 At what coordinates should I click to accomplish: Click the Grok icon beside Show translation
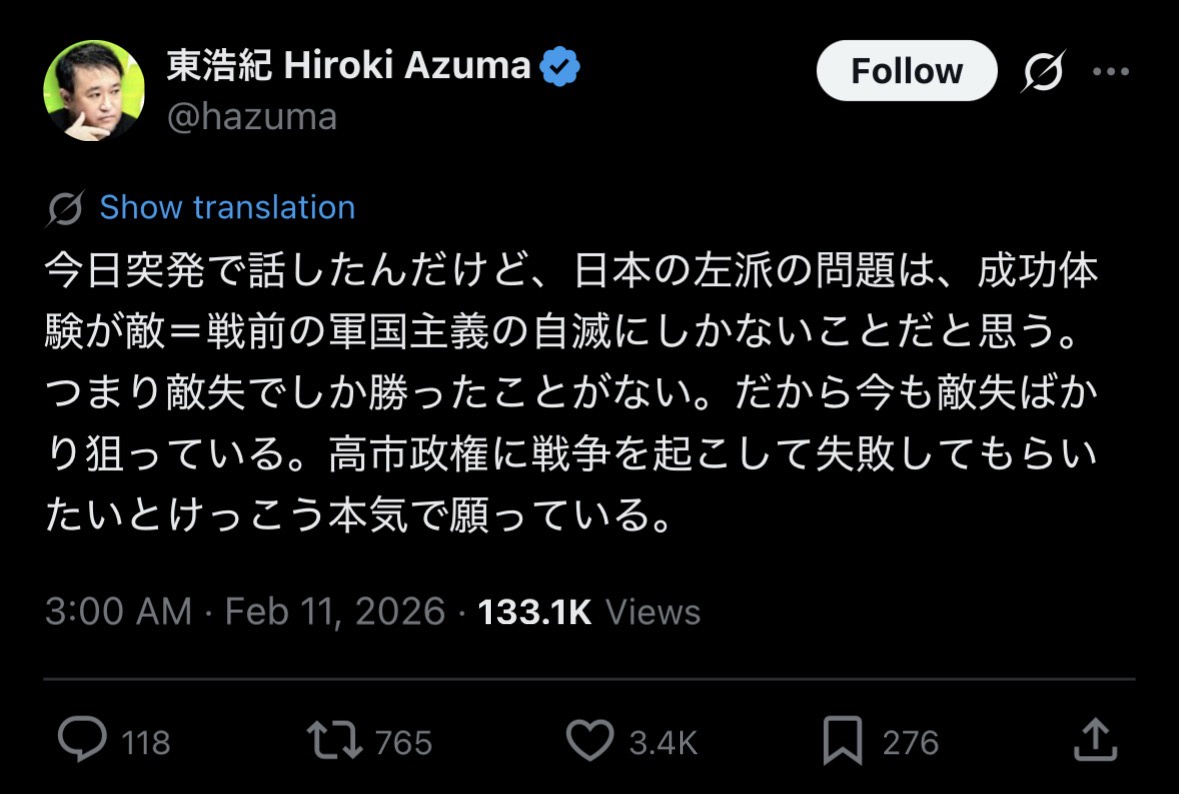tap(65, 208)
